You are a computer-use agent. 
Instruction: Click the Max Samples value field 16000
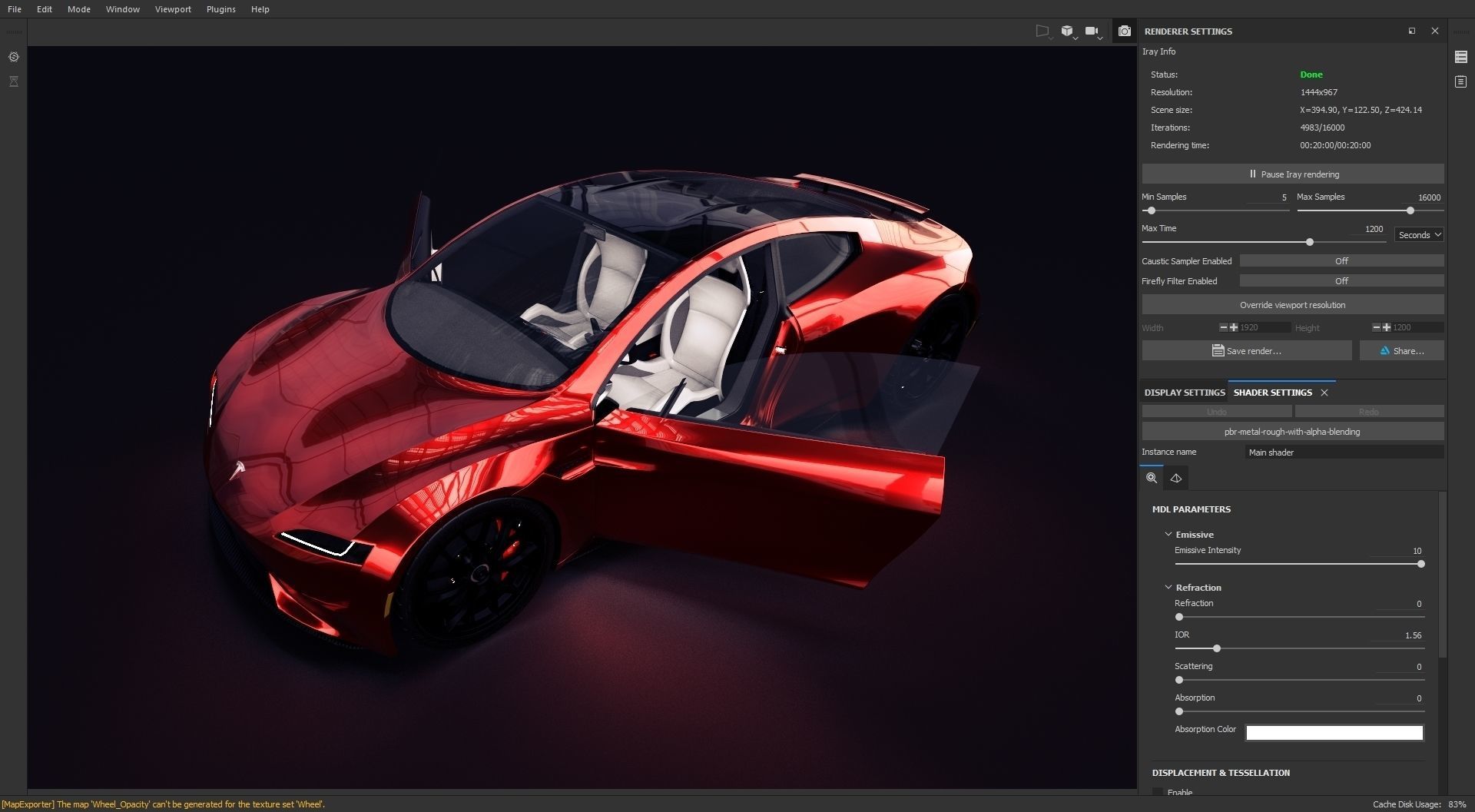pyautogui.click(x=1424, y=197)
